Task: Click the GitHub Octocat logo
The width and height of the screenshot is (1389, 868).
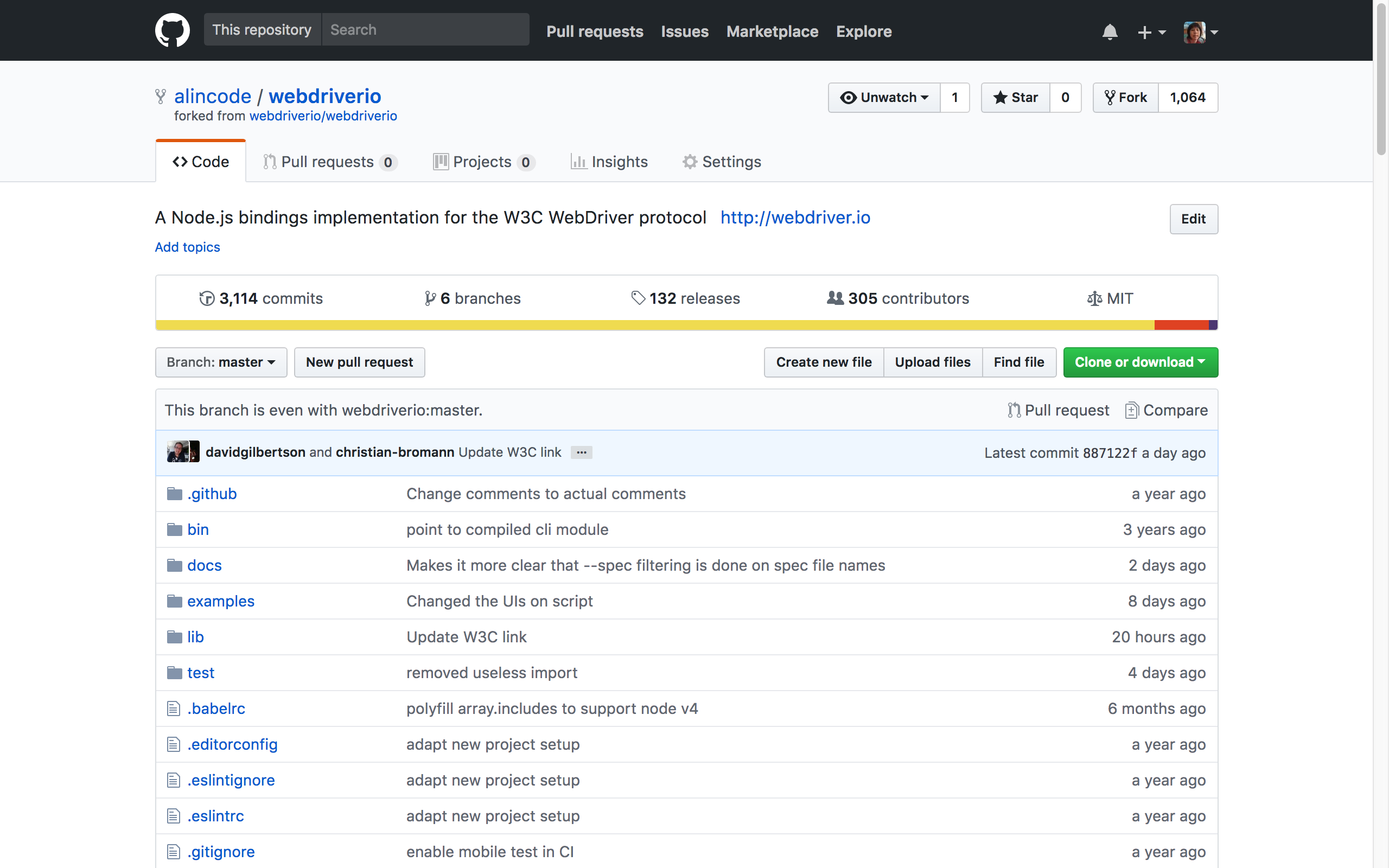Action: pos(172,30)
